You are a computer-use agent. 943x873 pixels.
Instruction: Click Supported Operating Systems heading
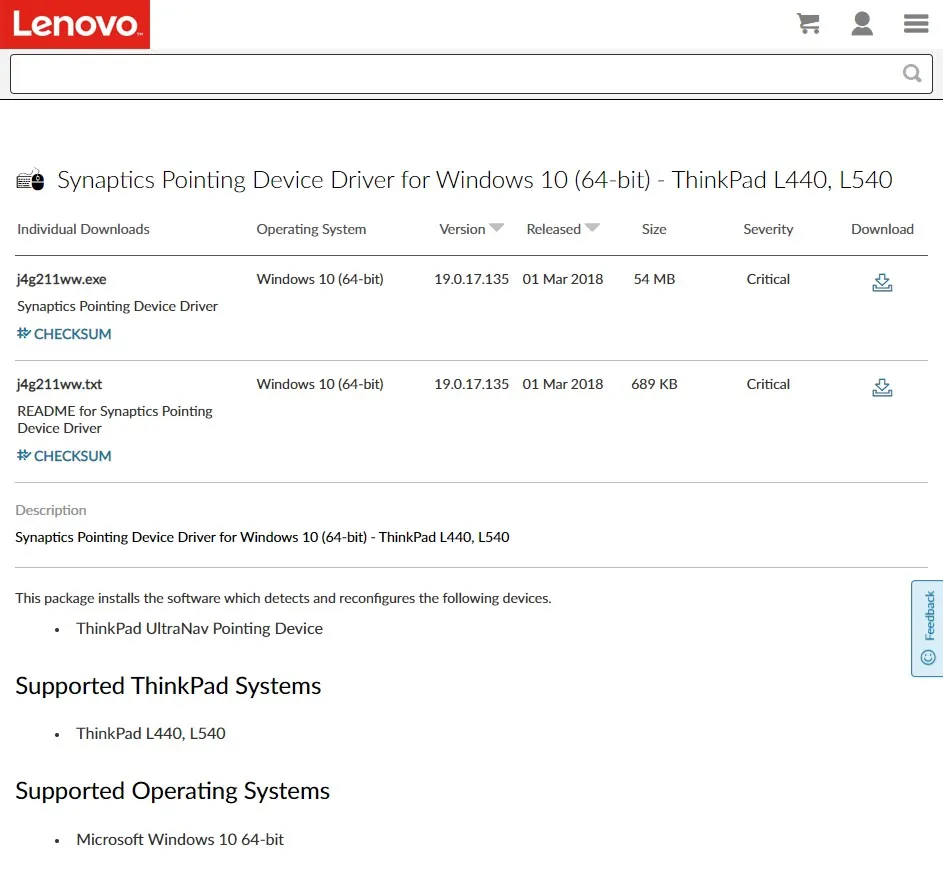pos(173,791)
